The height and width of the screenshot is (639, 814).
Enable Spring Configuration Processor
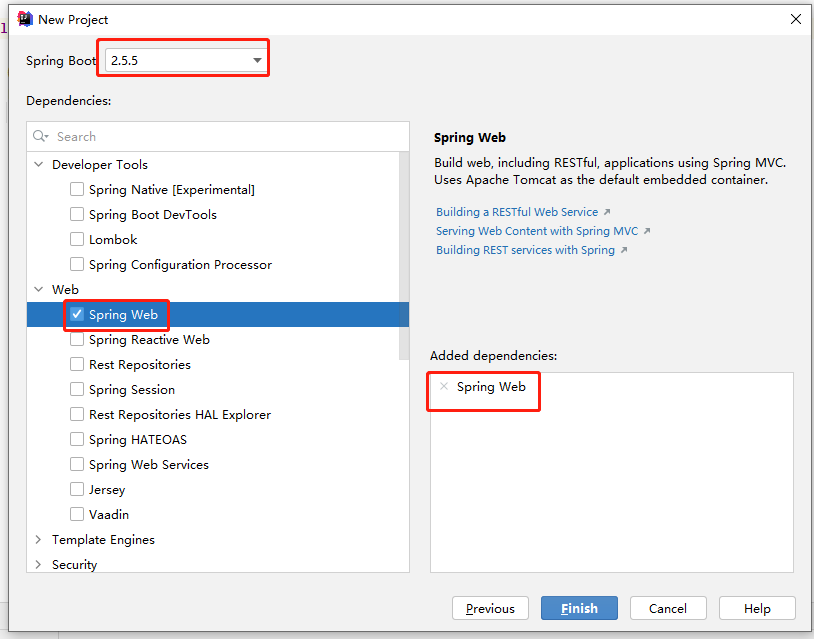[x=77, y=264]
